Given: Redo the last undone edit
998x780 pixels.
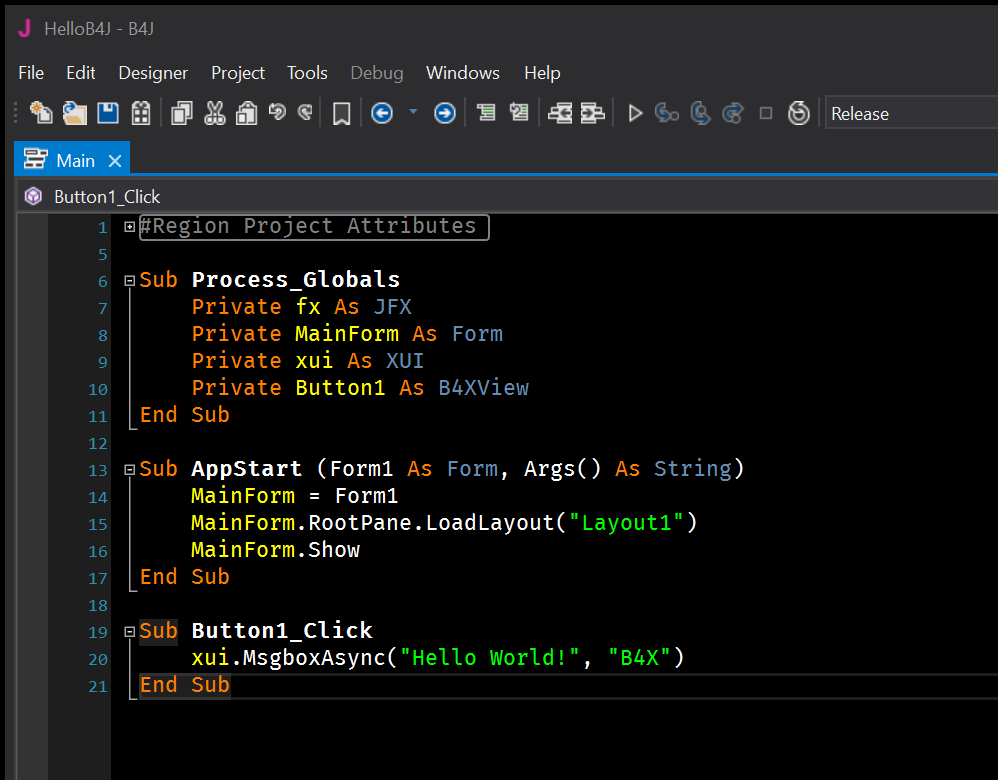Looking at the screenshot, I should tap(306, 113).
